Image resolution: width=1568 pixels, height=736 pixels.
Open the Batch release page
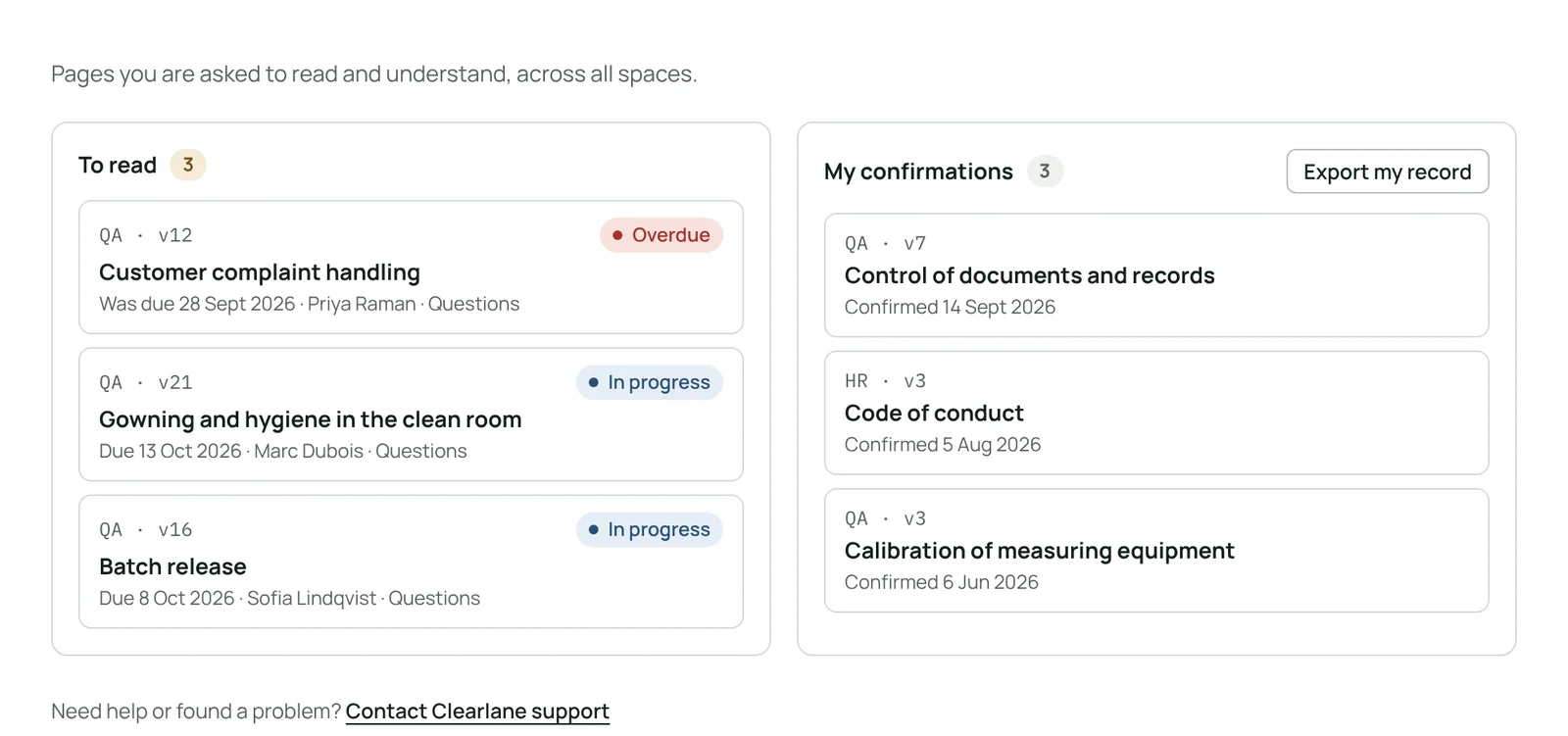[x=172, y=566]
